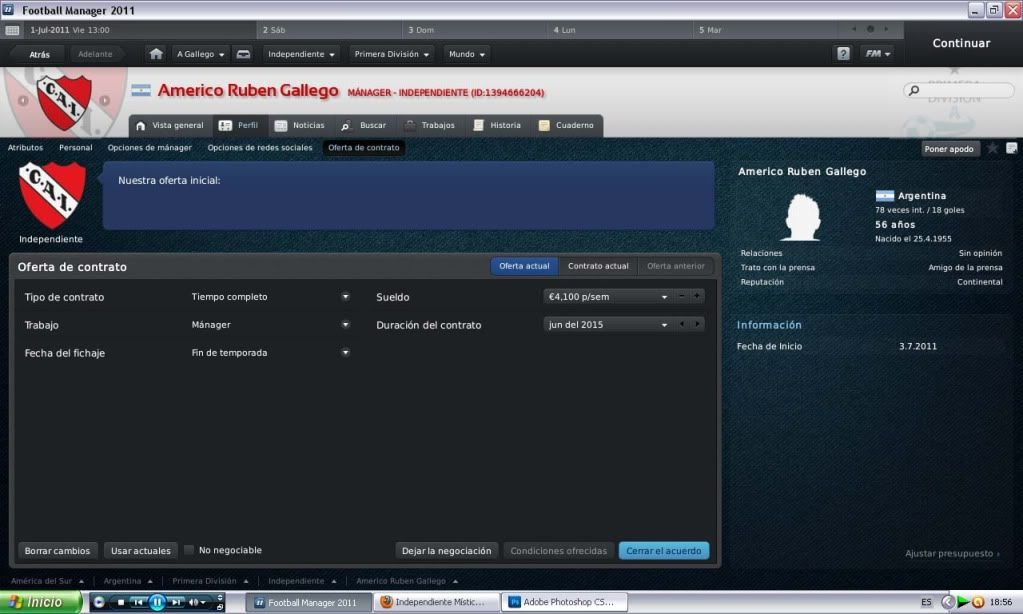Open the calendar icon beside the date
This screenshot has width=1023, height=614.
click(12, 30)
